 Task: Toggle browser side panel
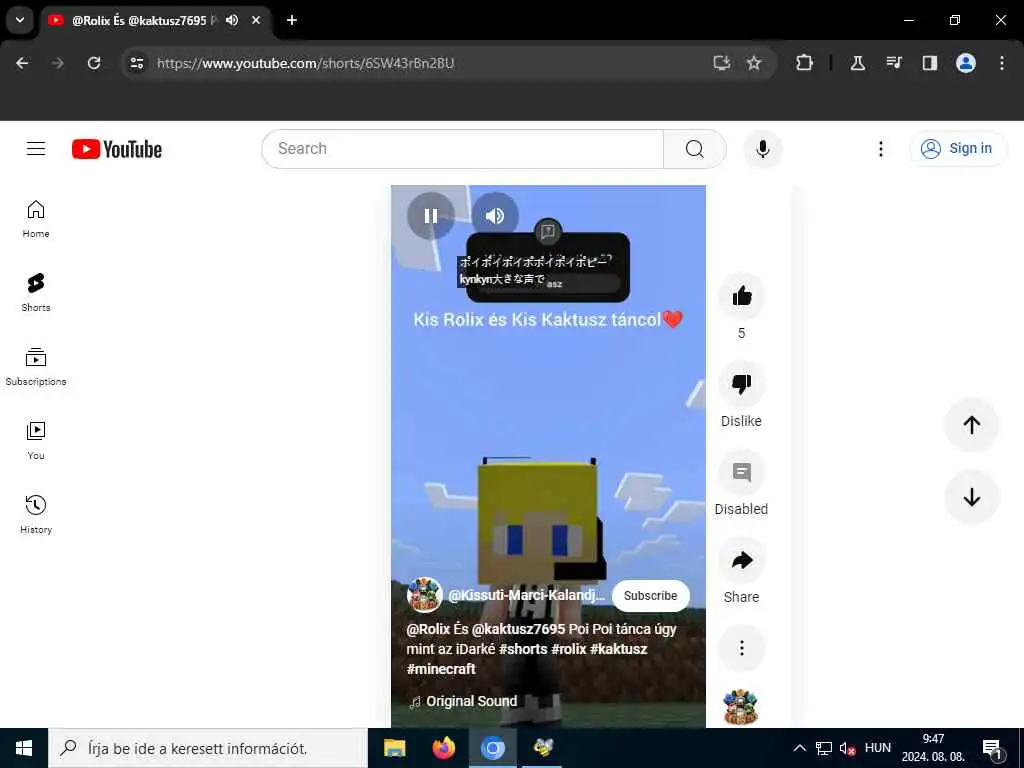click(x=930, y=63)
